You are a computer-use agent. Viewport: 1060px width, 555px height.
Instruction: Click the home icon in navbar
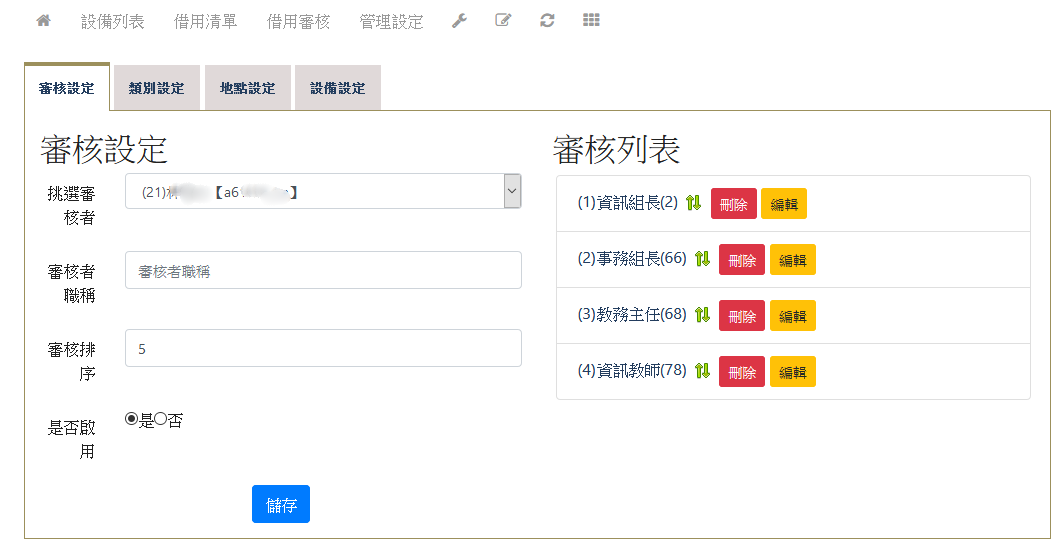point(43,21)
